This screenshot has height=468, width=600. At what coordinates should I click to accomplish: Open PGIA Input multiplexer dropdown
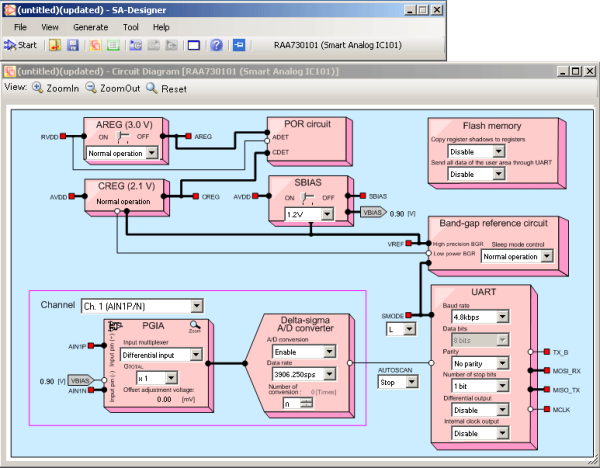[x=161, y=355]
